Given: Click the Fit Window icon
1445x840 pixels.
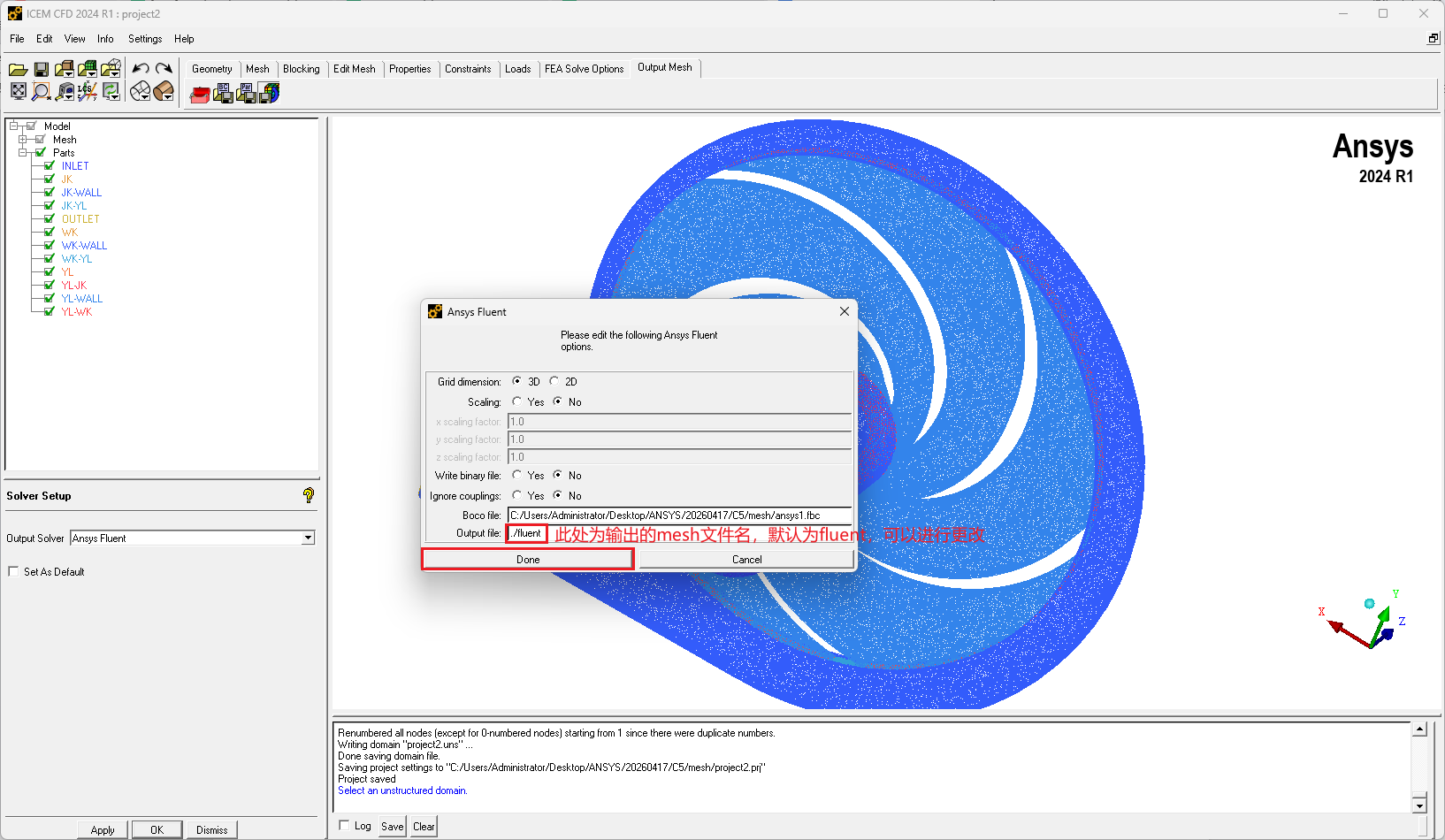Looking at the screenshot, I should coord(19,91).
